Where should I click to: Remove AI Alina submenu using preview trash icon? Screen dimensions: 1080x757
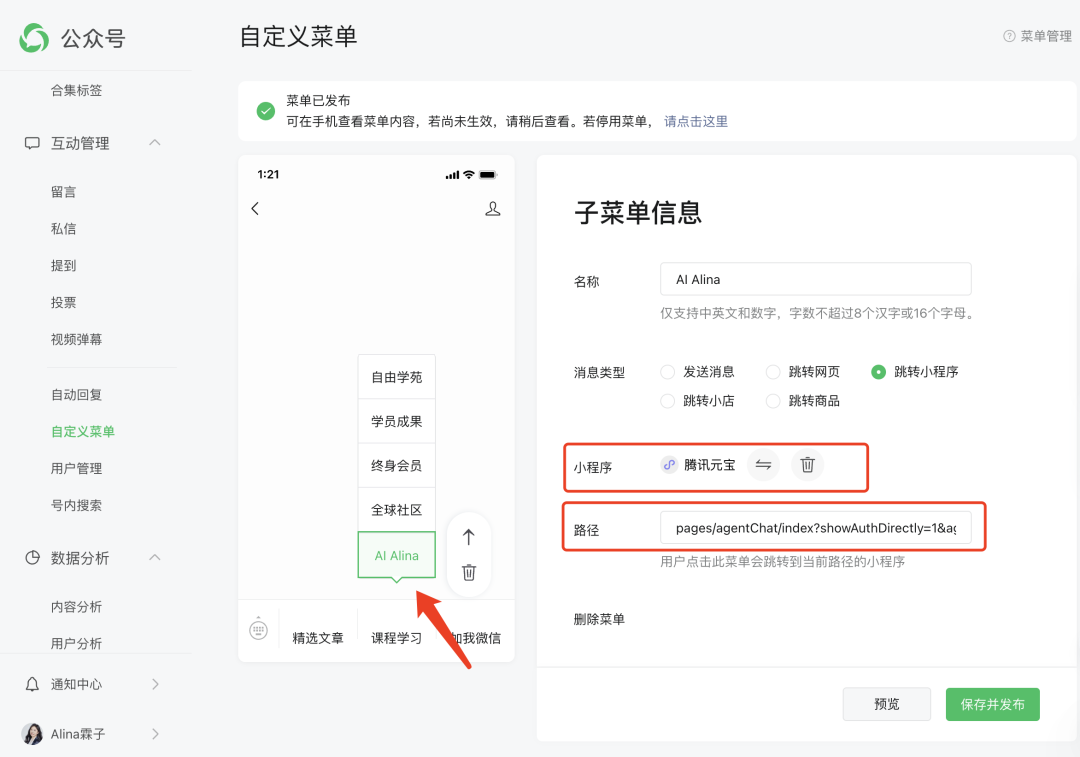pos(468,571)
